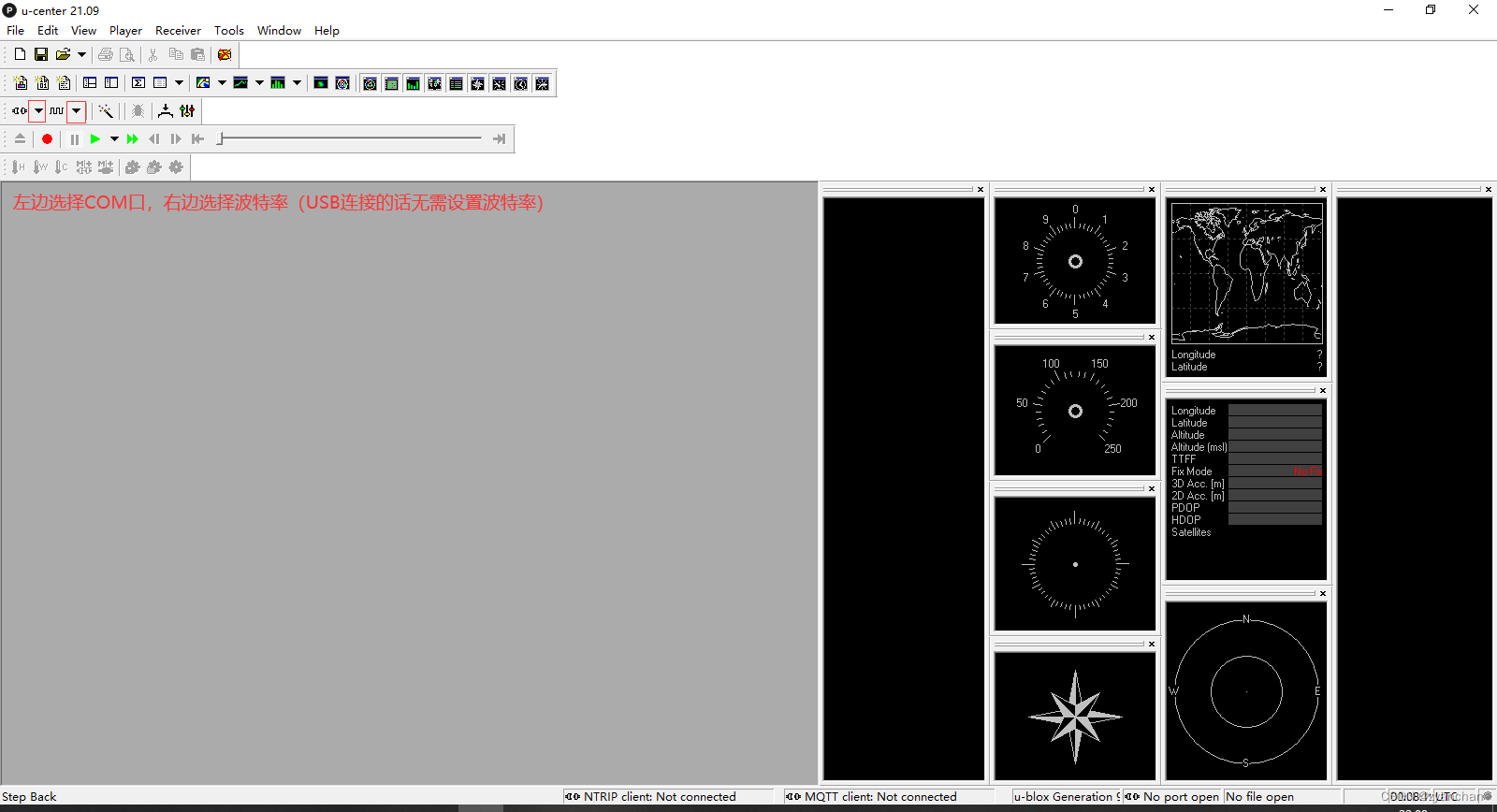Open the Tools menu
This screenshot has width=1497, height=812.
(229, 31)
